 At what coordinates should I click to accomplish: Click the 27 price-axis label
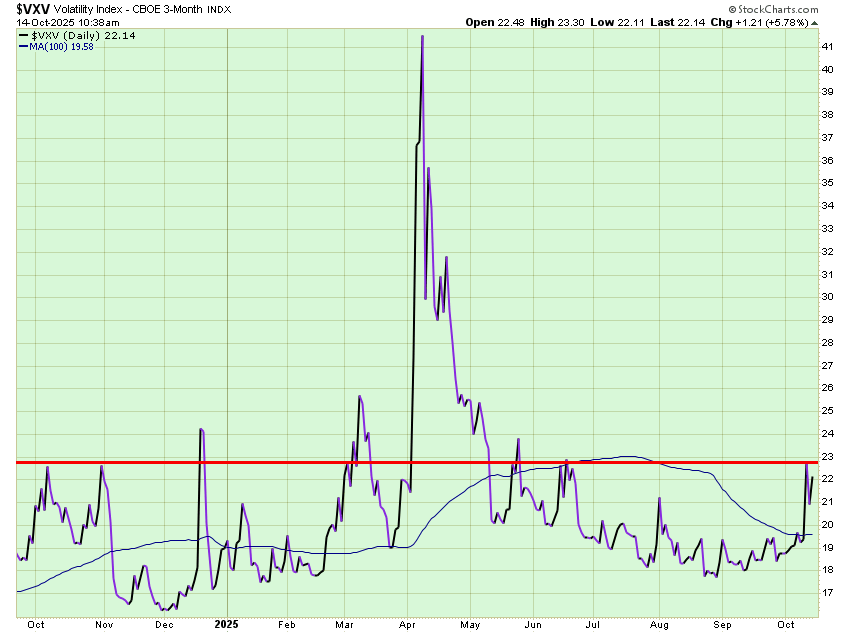click(x=827, y=365)
